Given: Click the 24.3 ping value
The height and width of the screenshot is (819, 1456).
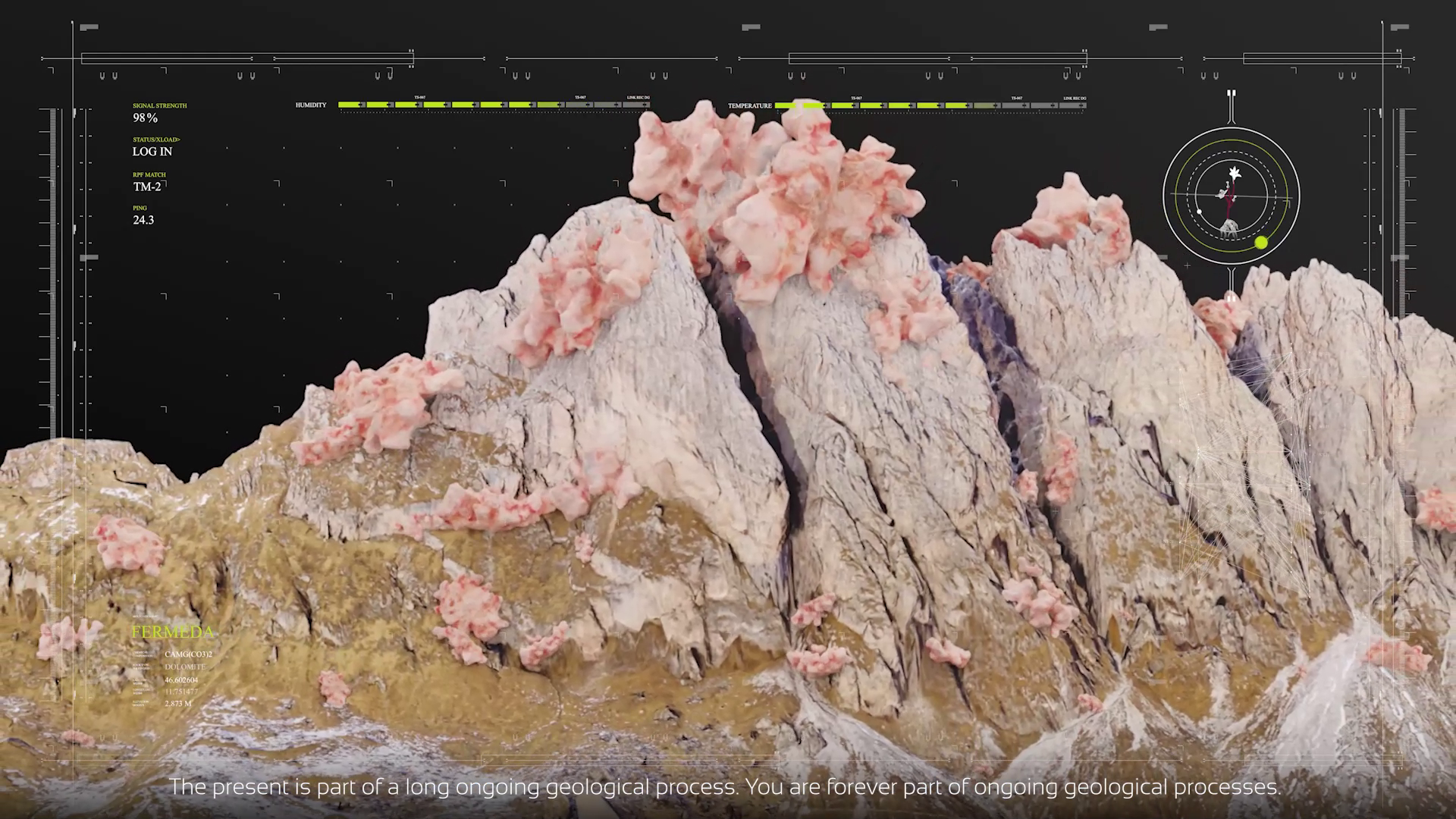Looking at the screenshot, I should coord(143,220).
